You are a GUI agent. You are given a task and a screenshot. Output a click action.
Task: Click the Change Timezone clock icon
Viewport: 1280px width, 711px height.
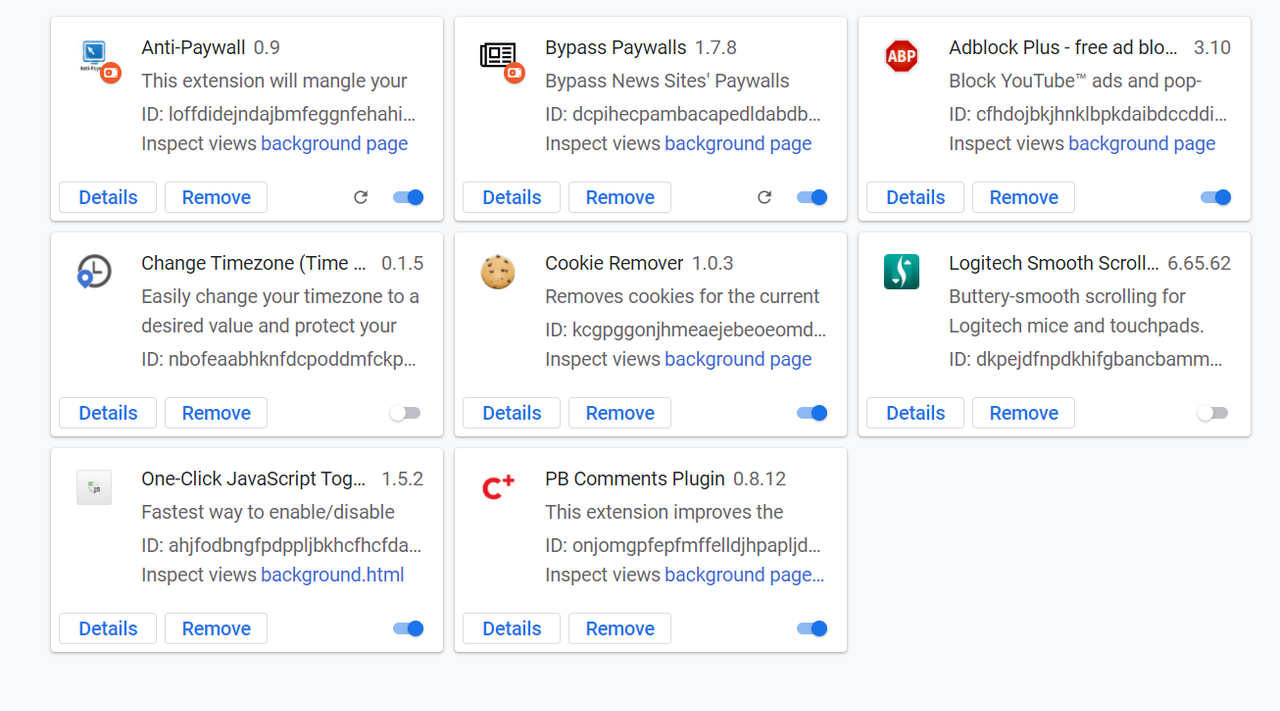point(94,272)
